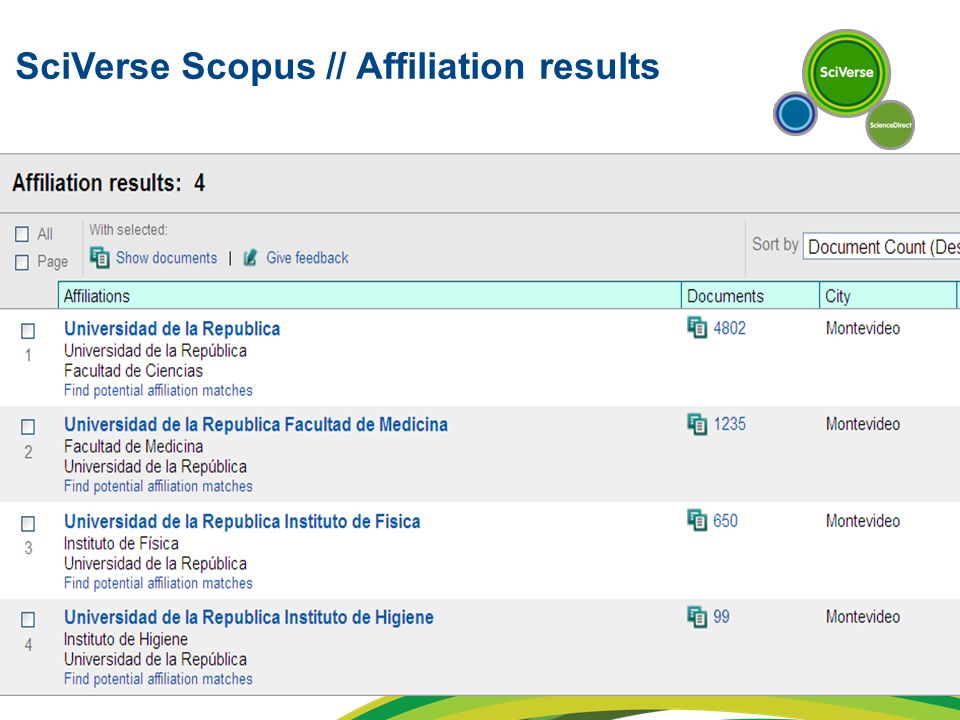Viewport: 960px width, 720px height.
Task: Open Universidad de la Republica Instituto de Higiene link
Action: click(249, 617)
